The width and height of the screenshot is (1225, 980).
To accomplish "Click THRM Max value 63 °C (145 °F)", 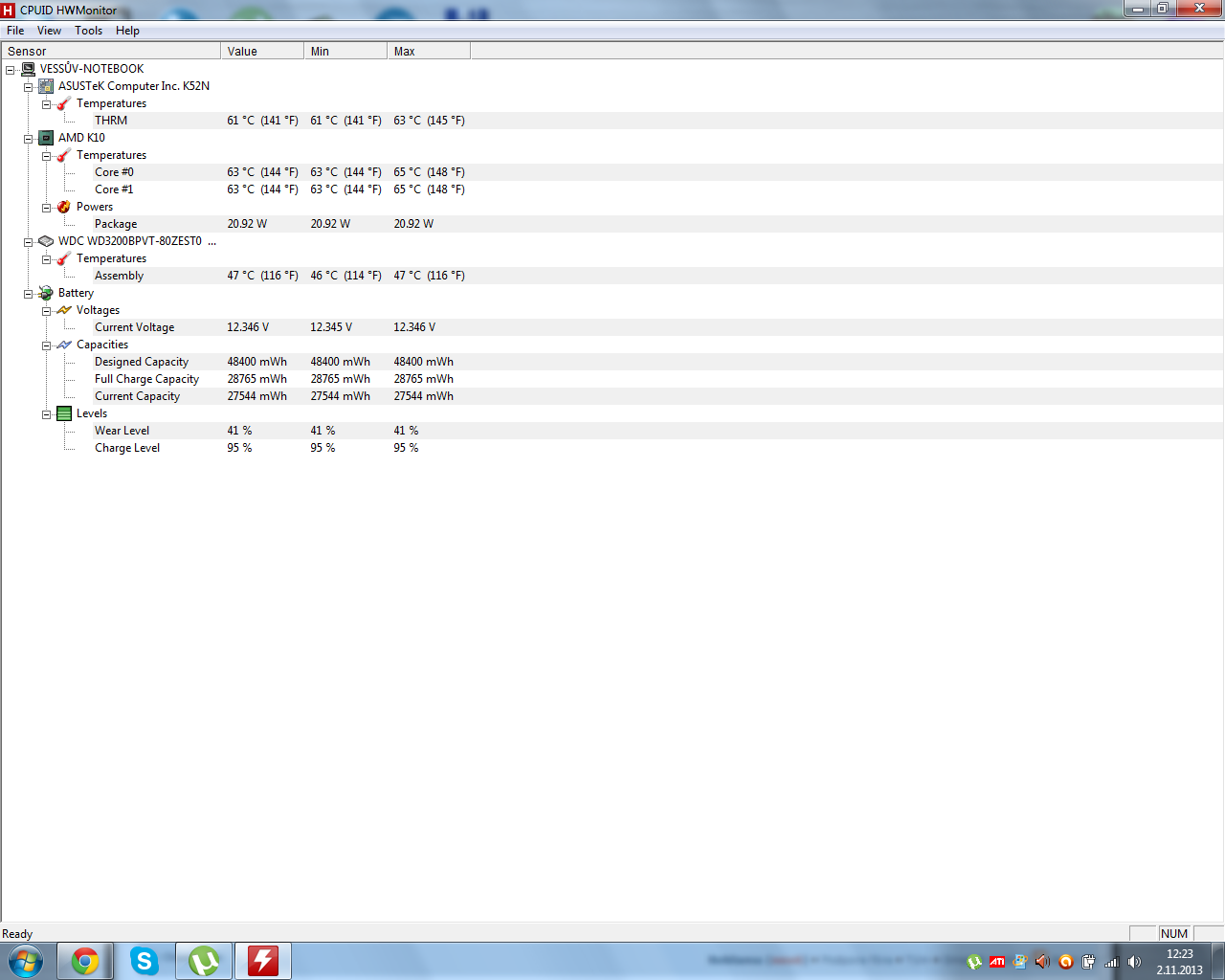I will 430,121.
